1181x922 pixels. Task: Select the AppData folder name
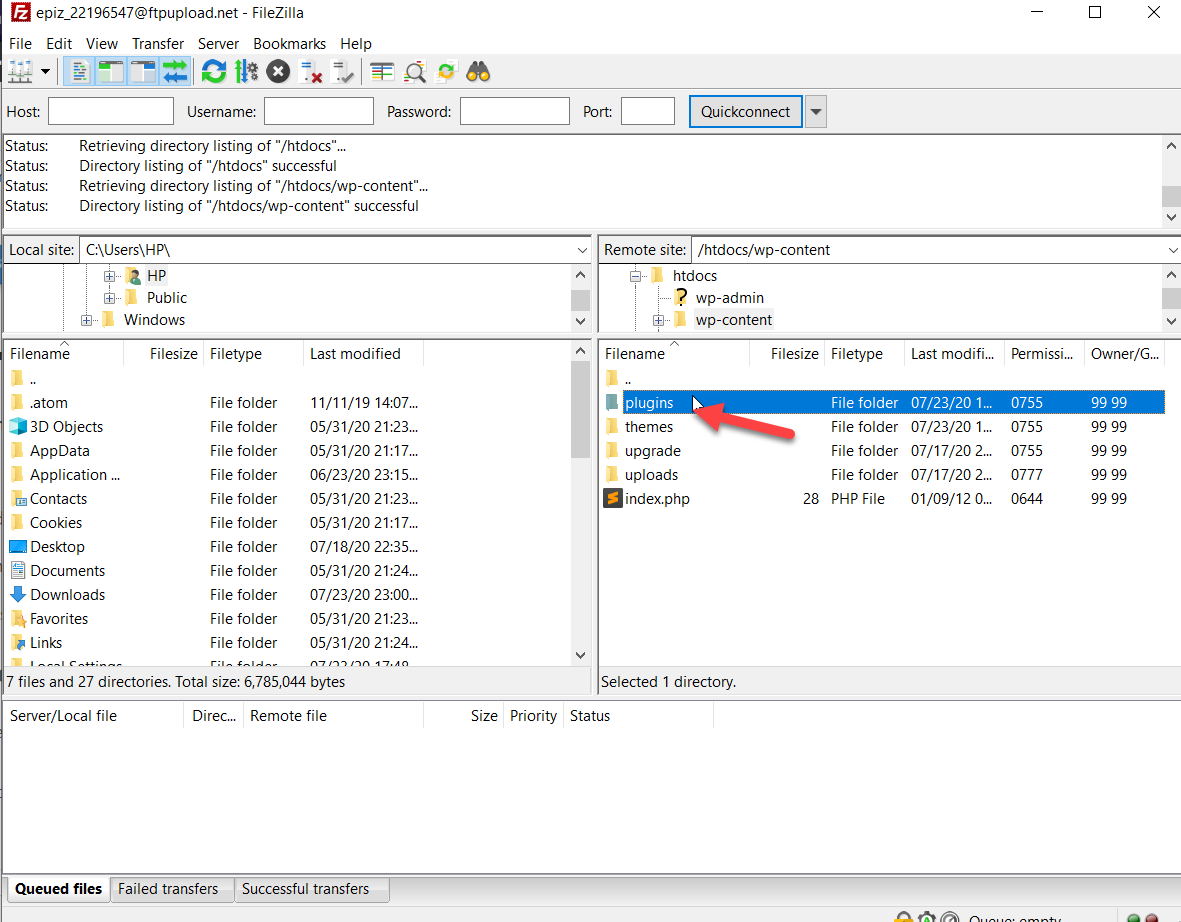click(x=60, y=450)
